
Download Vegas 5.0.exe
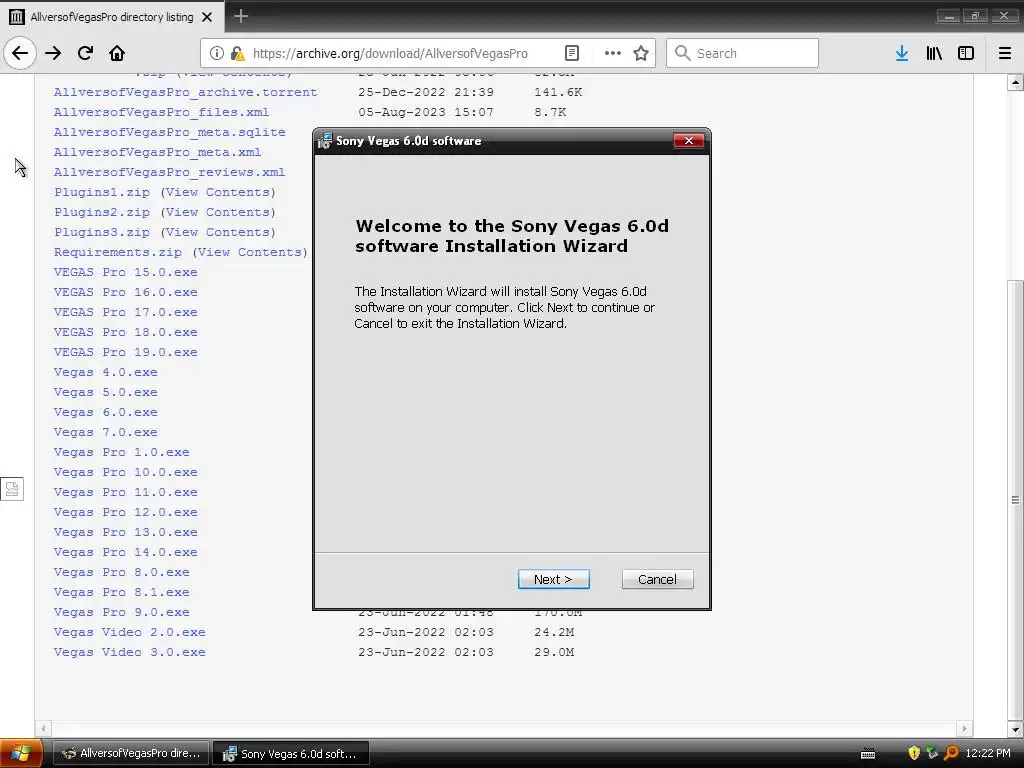click(x=106, y=392)
